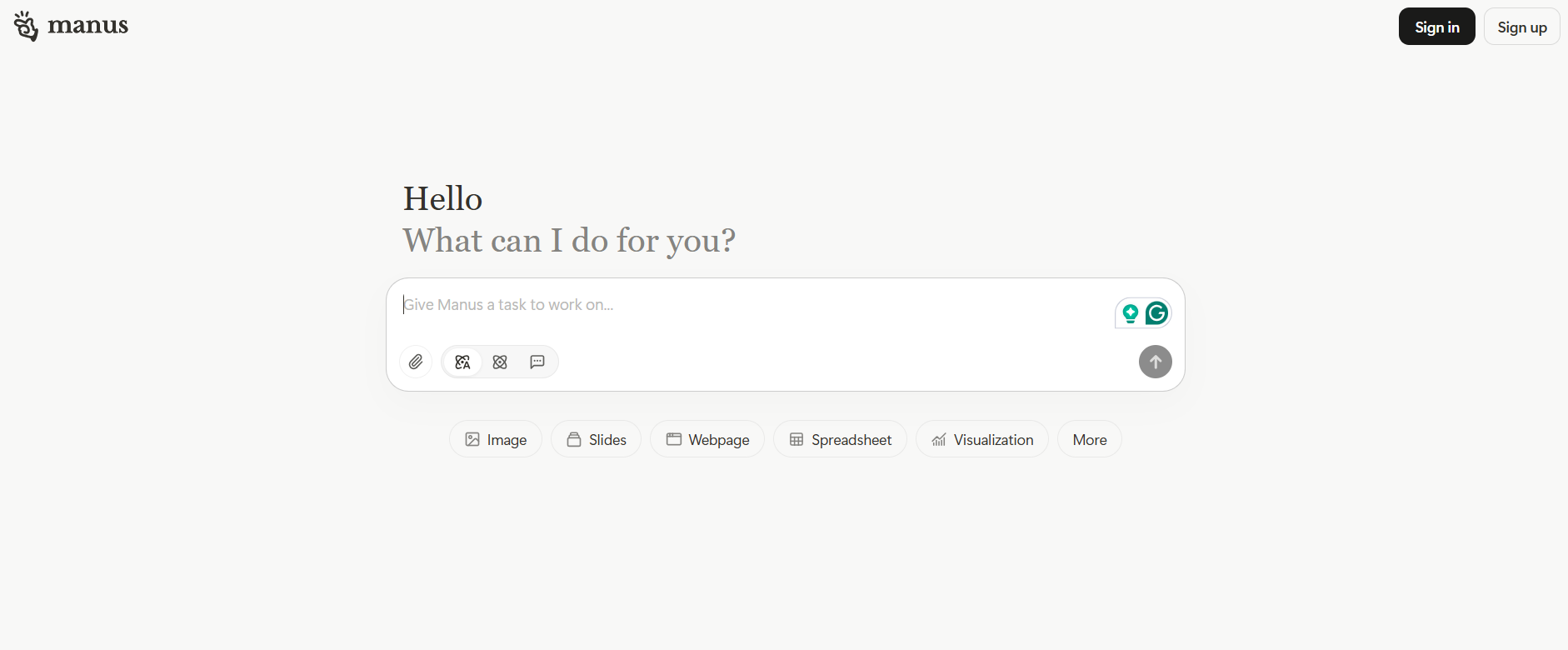Click the Sign up button
This screenshot has height=650, width=1568.
click(1522, 27)
